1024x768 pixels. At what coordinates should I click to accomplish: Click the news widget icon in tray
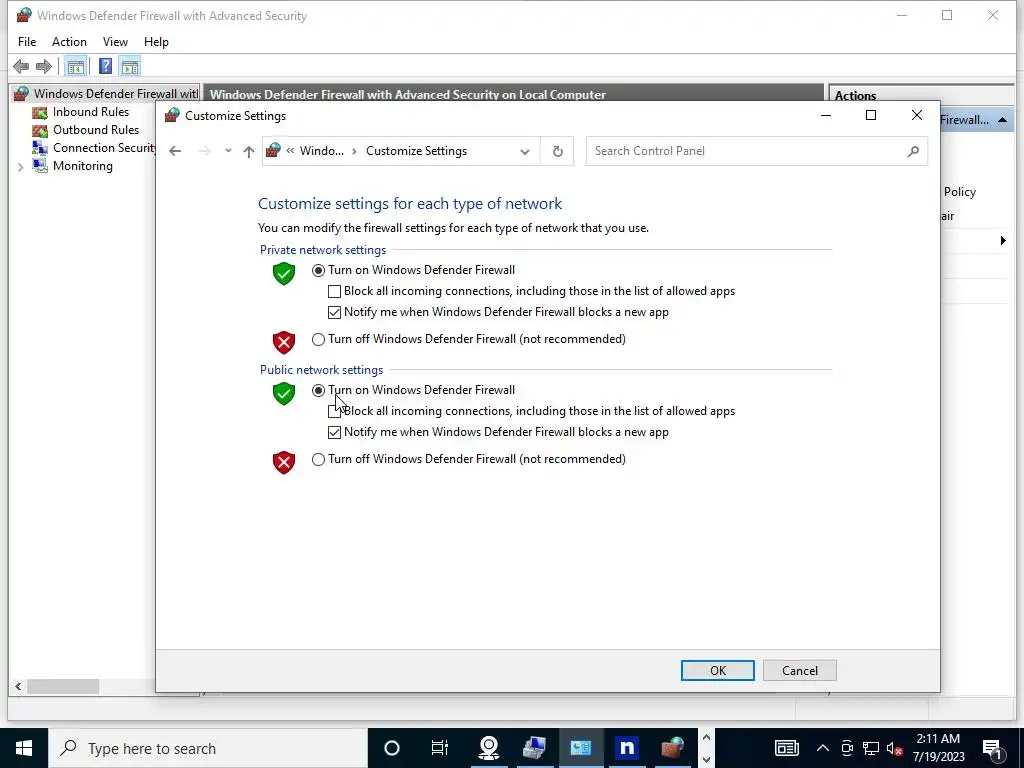(786, 748)
